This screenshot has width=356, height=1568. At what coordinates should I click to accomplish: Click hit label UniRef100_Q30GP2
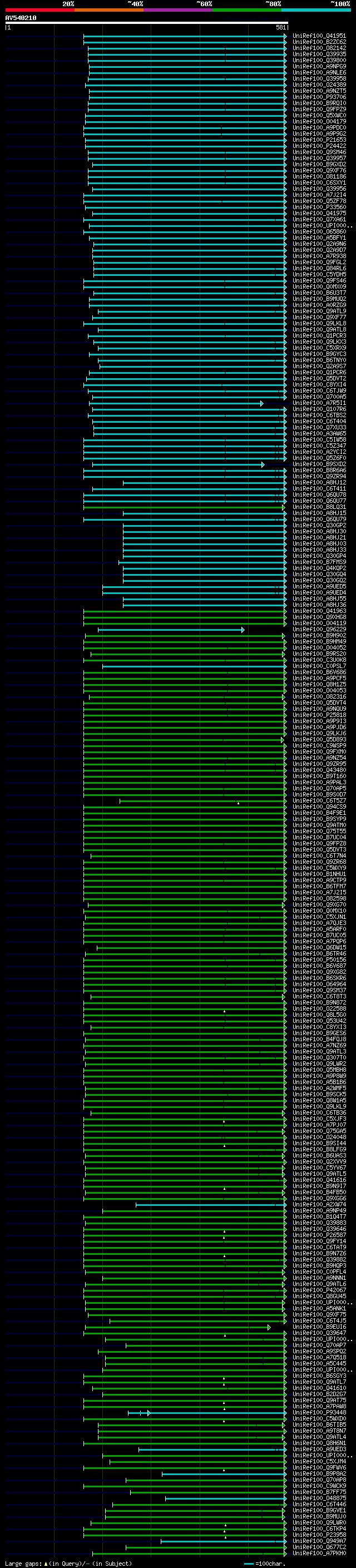point(319,525)
